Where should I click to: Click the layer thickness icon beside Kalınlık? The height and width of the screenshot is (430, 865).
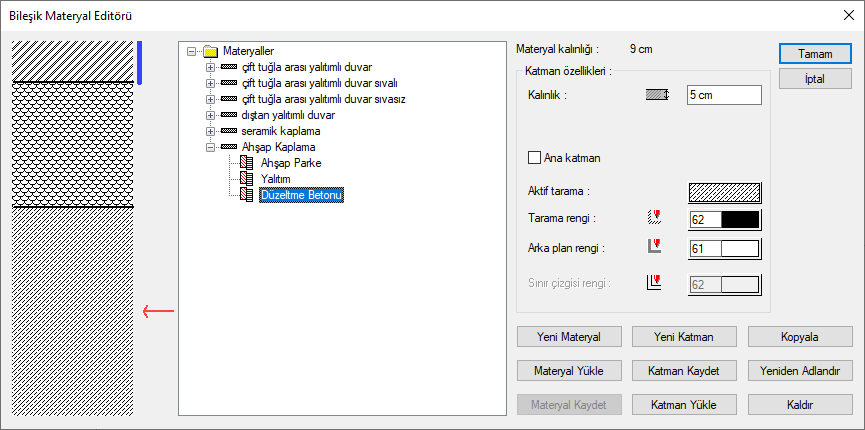[656, 95]
